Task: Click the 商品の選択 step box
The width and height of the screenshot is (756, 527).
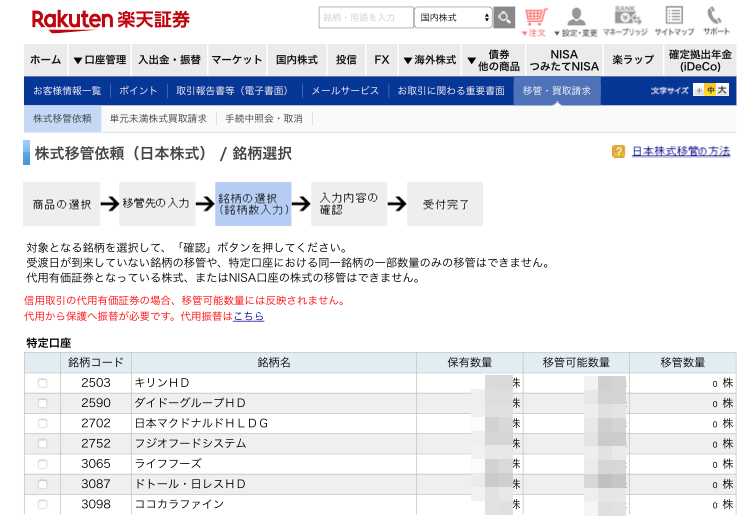Action: [x=62, y=204]
